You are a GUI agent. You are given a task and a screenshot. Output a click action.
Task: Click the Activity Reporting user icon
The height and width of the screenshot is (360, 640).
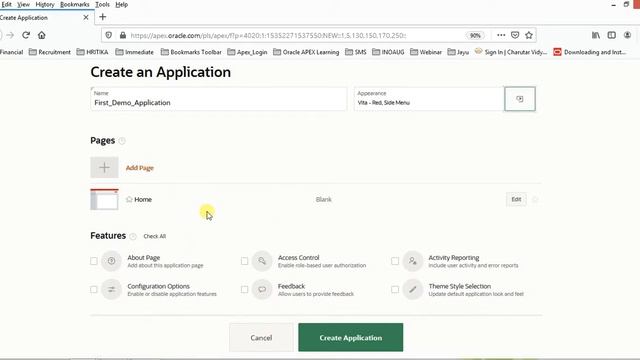[x=413, y=261]
